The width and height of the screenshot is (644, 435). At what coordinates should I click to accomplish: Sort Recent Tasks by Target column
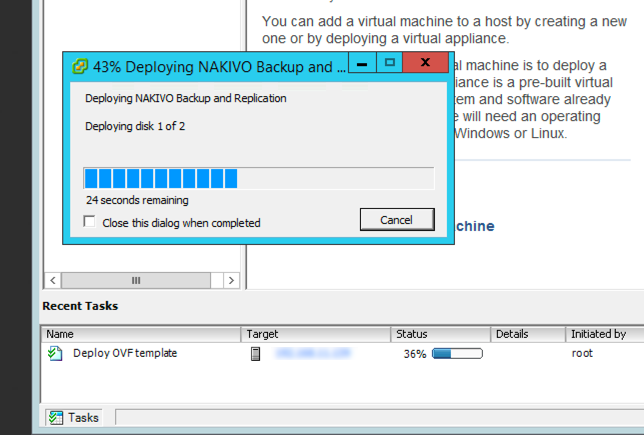coord(315,334)
